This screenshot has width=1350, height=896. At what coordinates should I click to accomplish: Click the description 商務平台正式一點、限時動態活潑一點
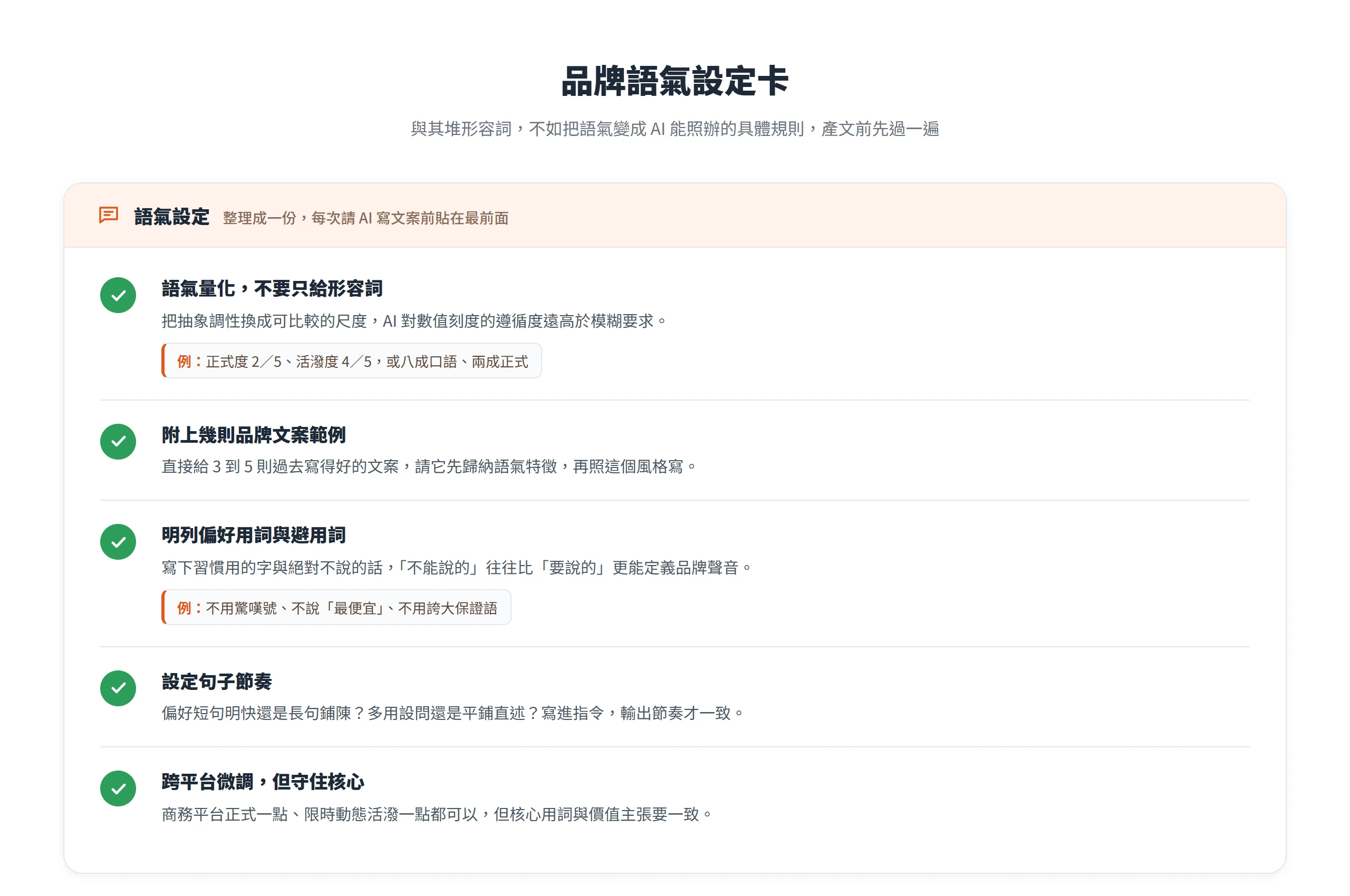click(x=437, y=814)
